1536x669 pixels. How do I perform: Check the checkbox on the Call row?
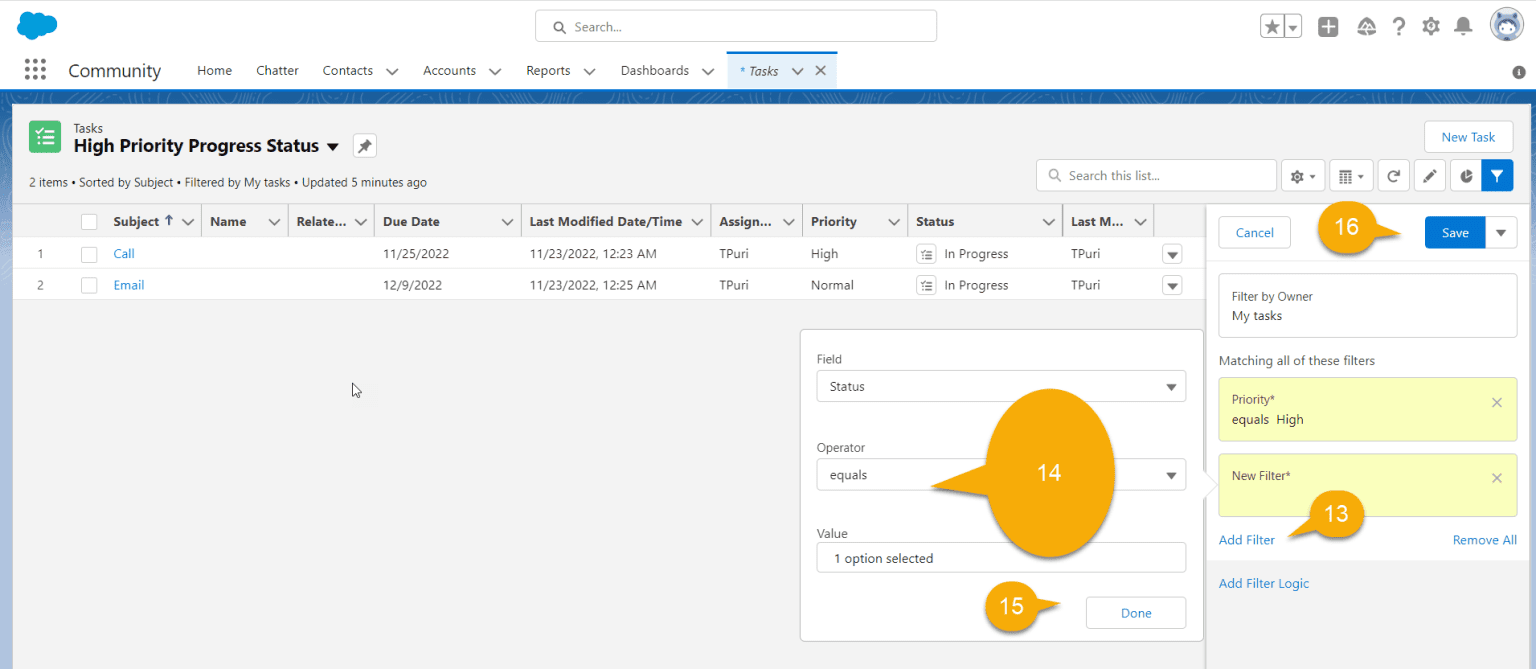pyautogui.click(x=88, y=253)
